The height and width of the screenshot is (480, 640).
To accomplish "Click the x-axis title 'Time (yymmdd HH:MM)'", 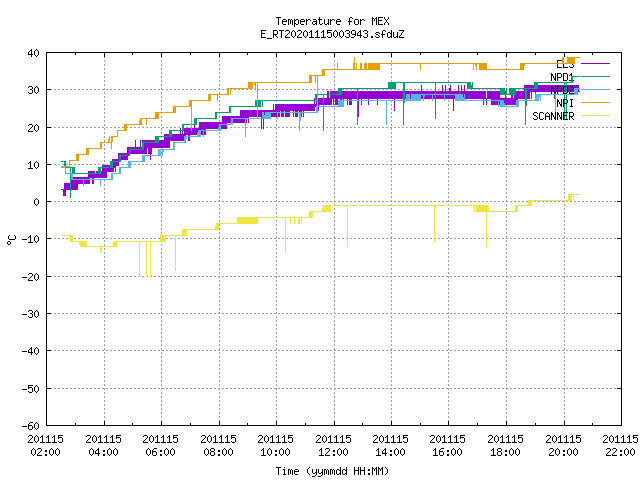I will (332, 471).
